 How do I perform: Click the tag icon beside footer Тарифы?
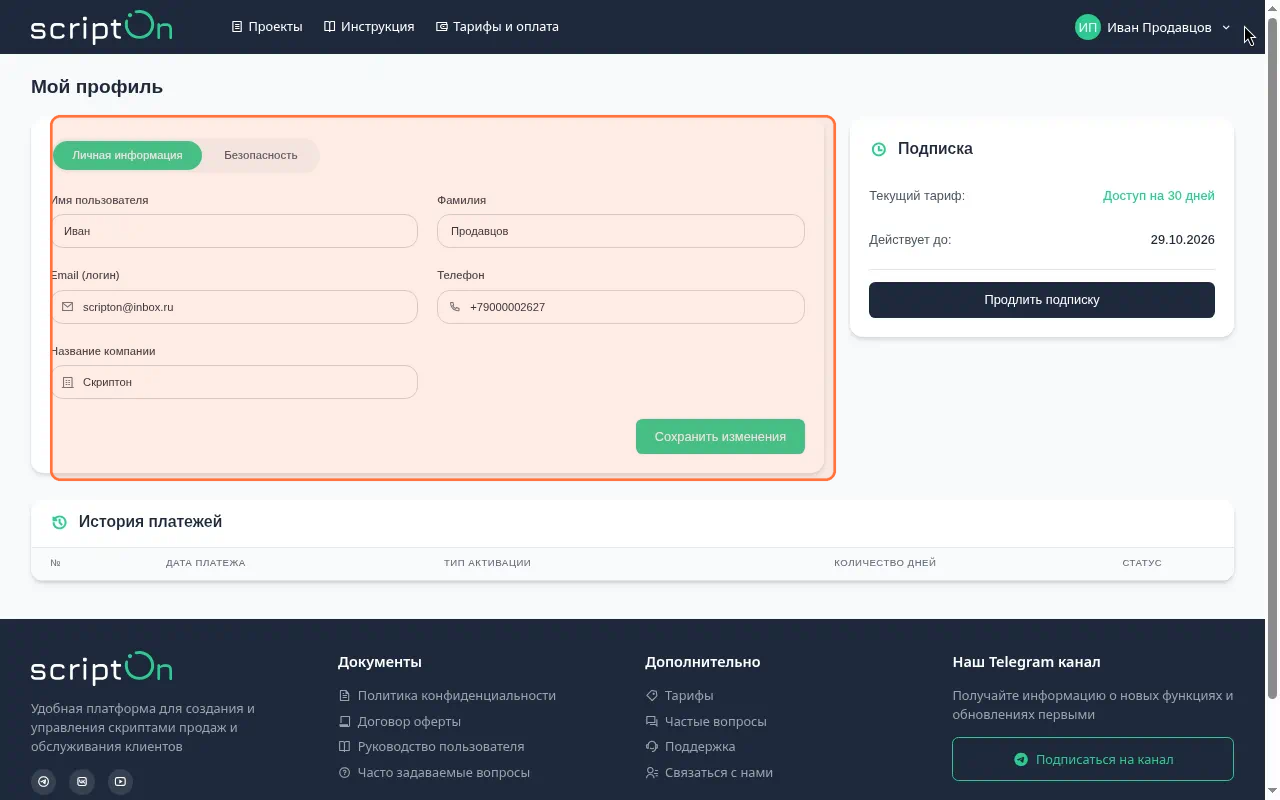coord(651,696)
